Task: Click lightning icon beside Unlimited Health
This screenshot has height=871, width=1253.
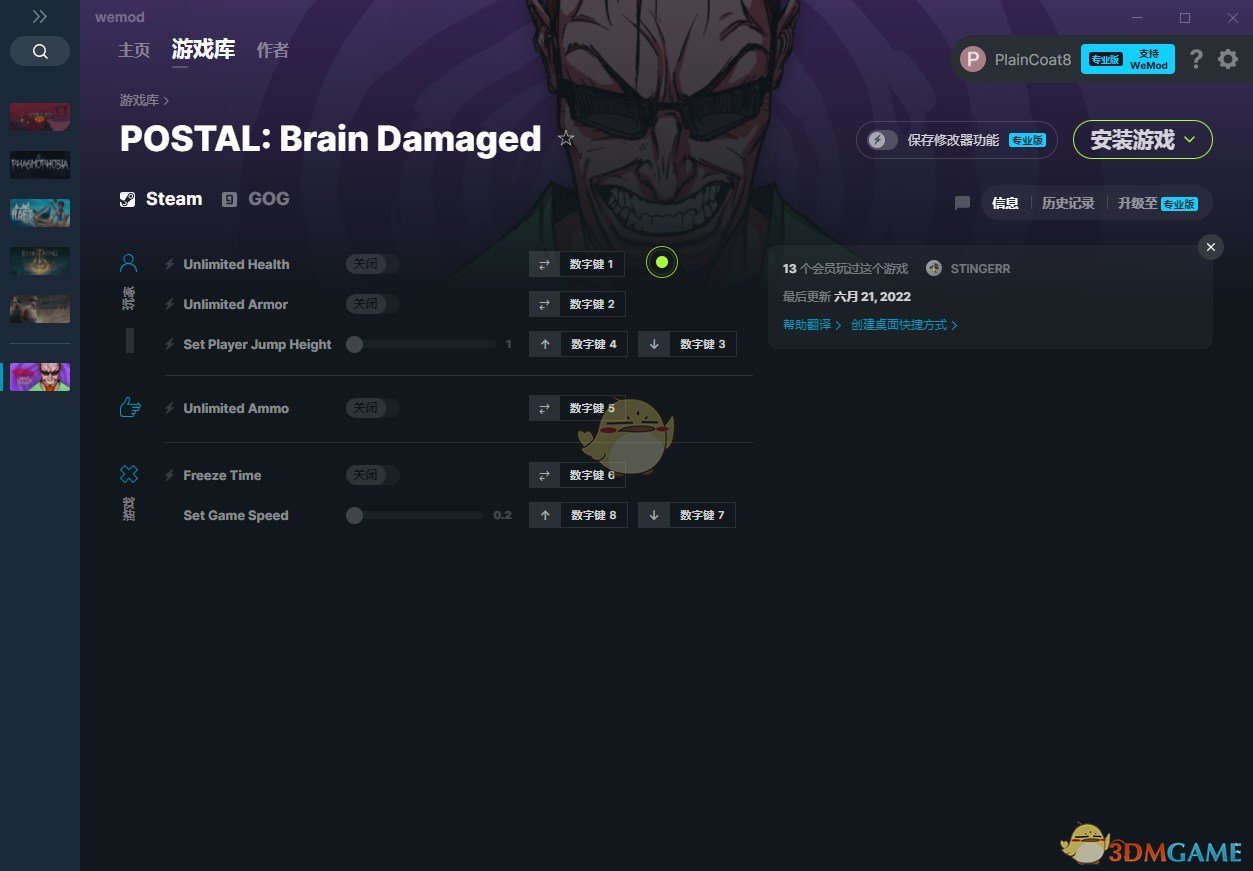Action: coord(170,264)
